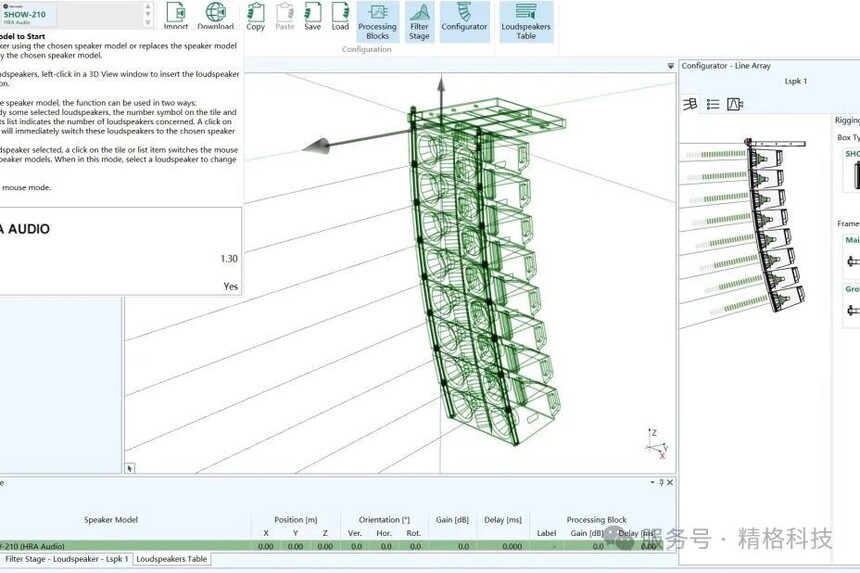The width and height of the screenshot is (860, 573).
Task: Click the Ver. orientation value cell
Action: point(356,546)
